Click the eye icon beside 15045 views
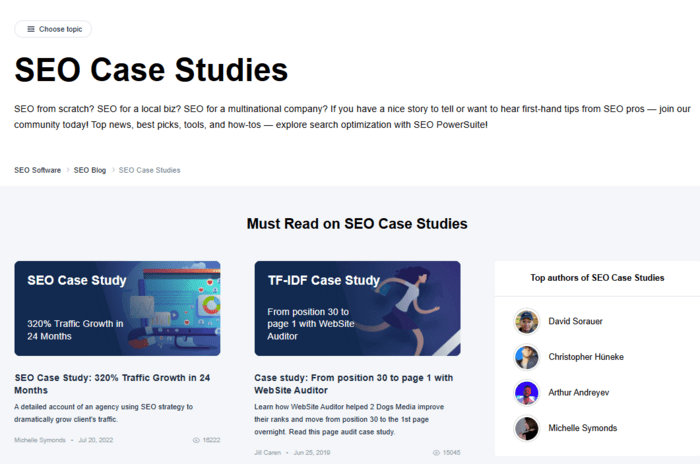 [x=436, y=453]
